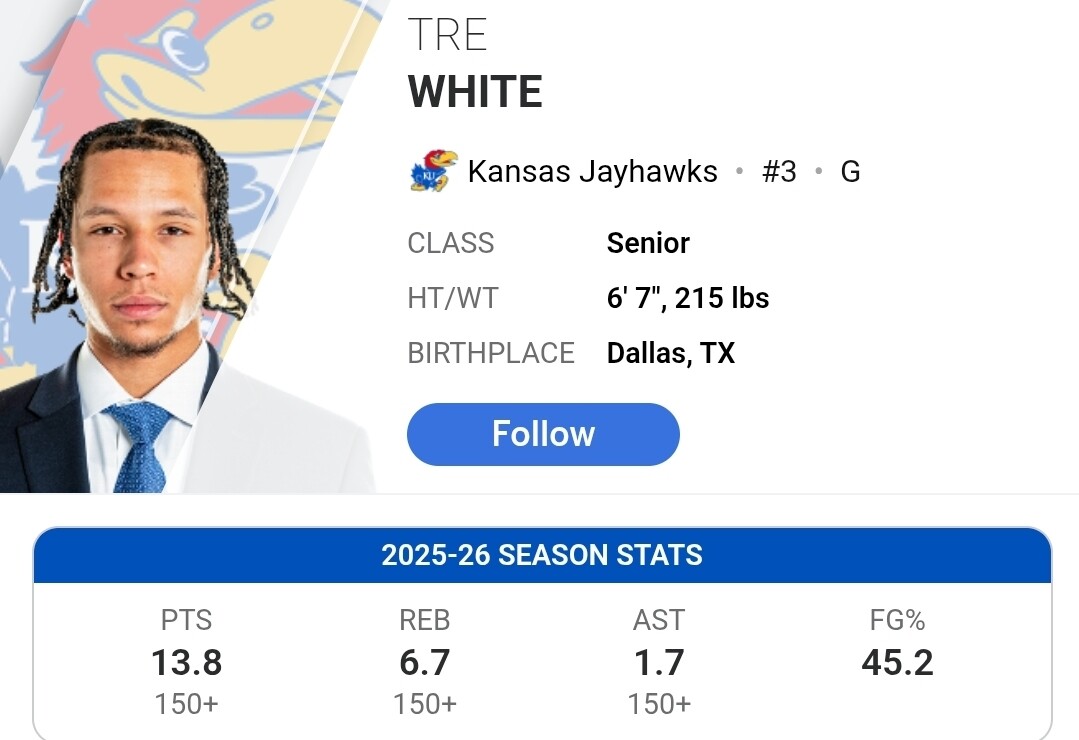Click the 150+ rank under REB
1079x740 pixels.
(424, 704)
